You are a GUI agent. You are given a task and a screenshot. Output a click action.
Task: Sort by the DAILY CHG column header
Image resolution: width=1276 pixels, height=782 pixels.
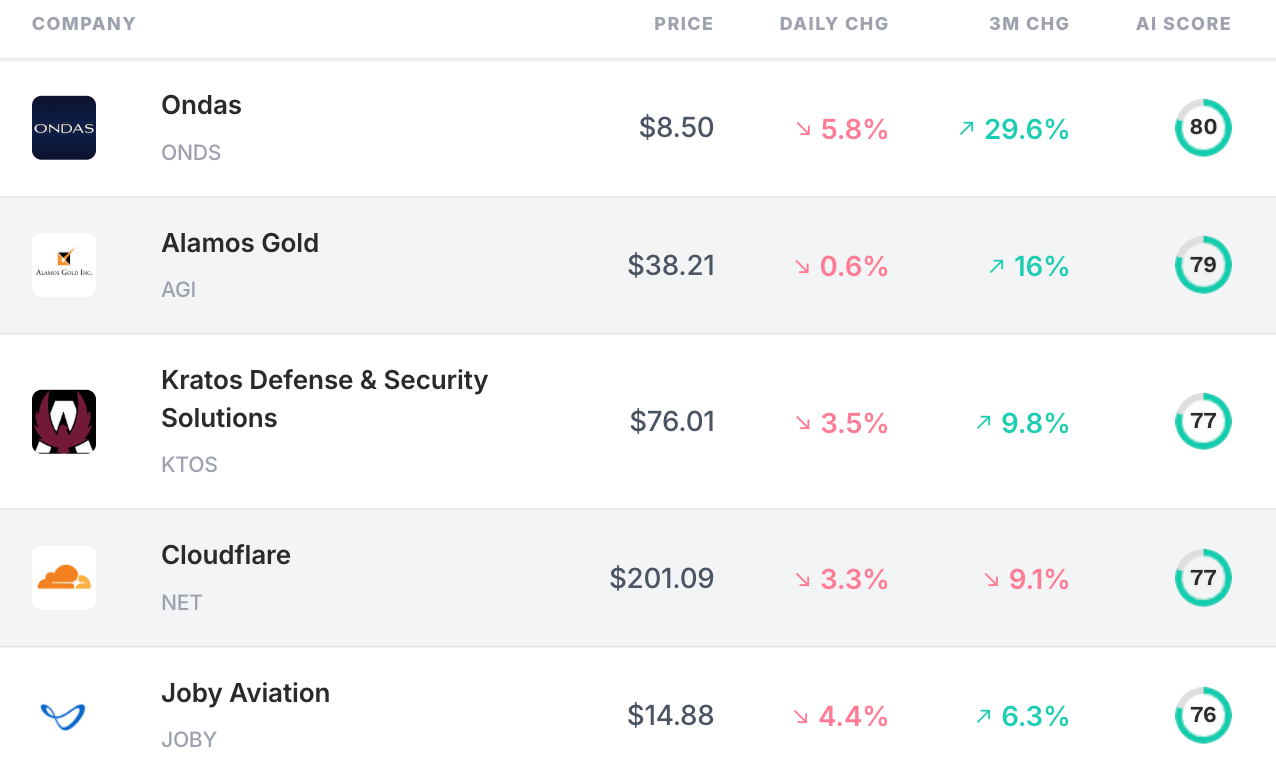(834, 24)
